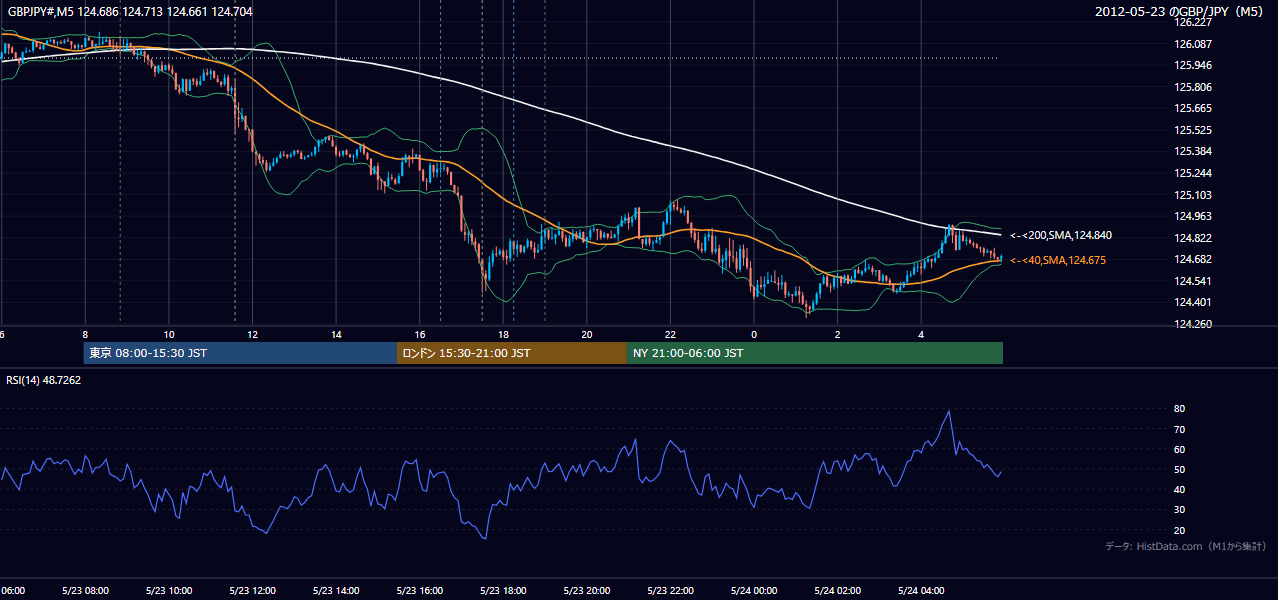Click the 5/23 20:00 date axis label
This screenshot has height=600, width=1278.
[587, 591]
